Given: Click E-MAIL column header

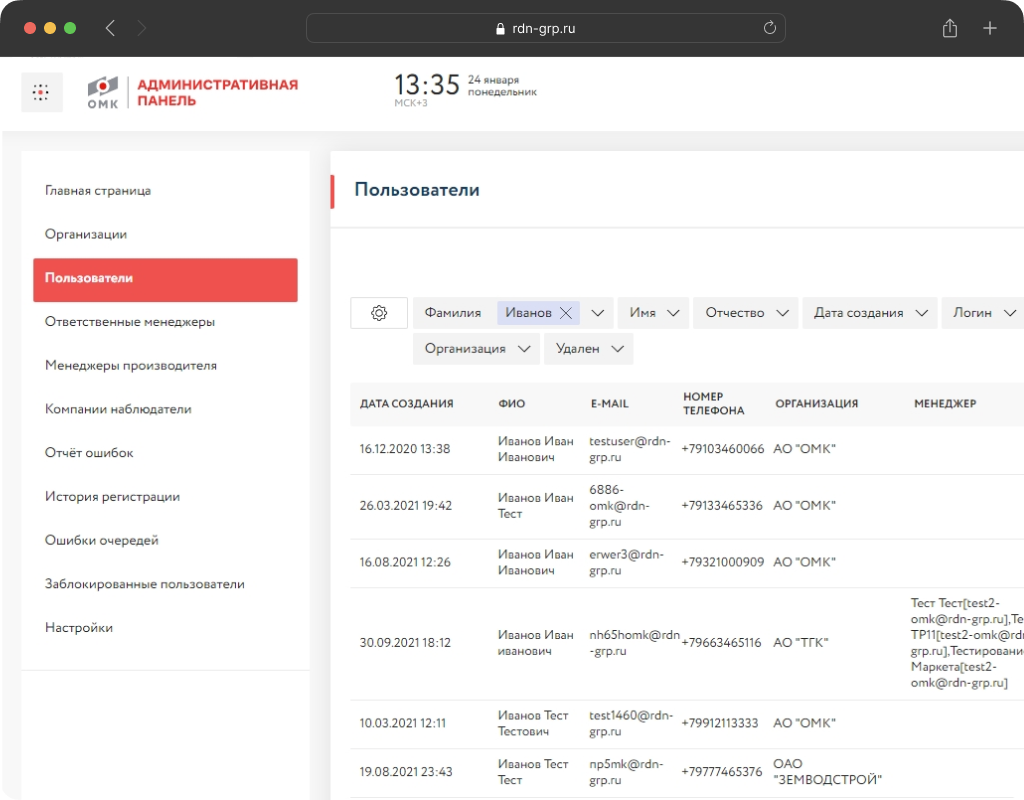Looking at the screenshot, I should tap(609, 404).
